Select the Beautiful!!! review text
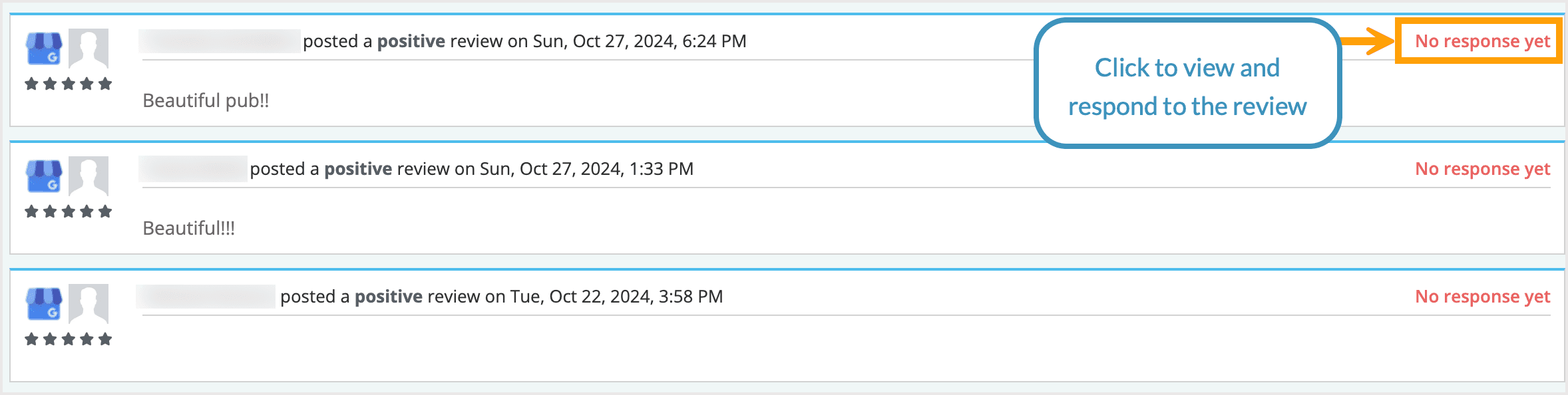Image resolution: width=1568 pixels, height=395 pixels. point(188,229)
